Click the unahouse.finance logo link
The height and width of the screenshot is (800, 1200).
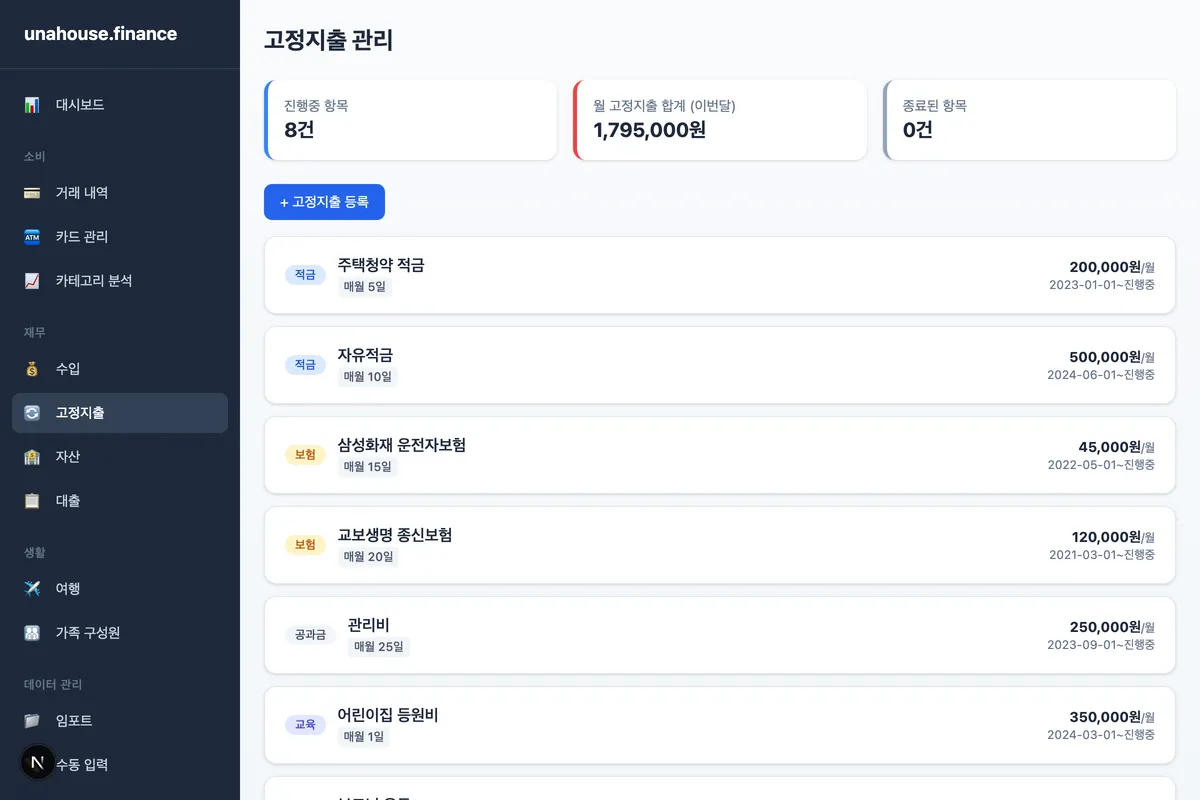point(101,34)
